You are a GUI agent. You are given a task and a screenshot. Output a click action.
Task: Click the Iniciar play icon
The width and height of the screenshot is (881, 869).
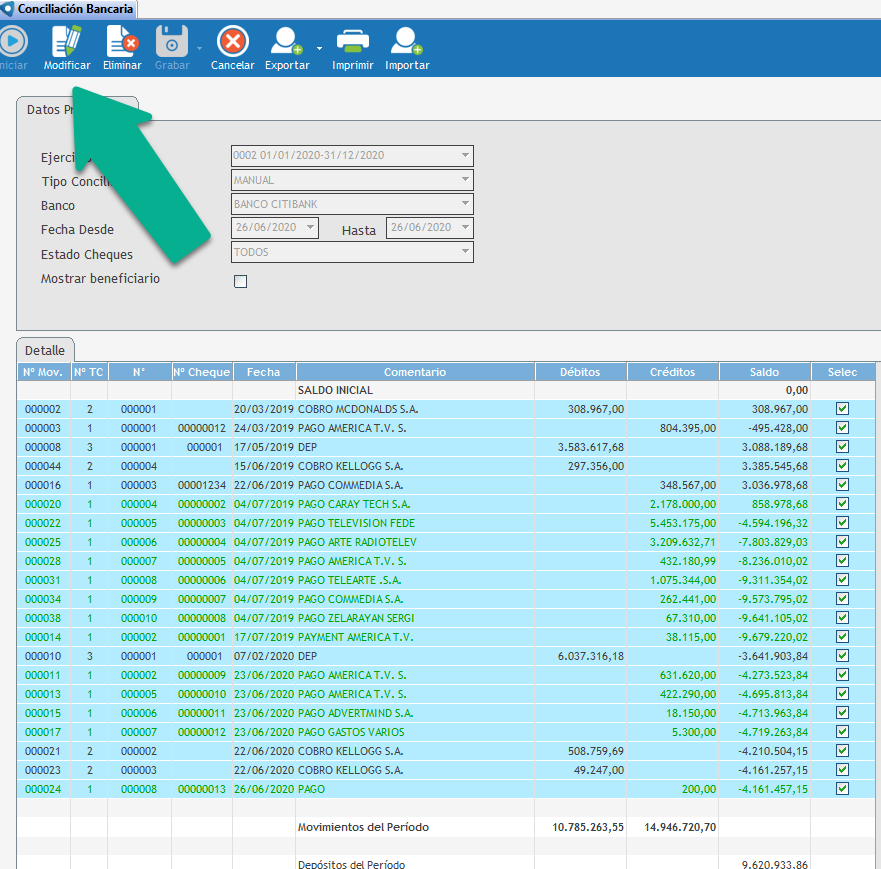pos(13,42)
